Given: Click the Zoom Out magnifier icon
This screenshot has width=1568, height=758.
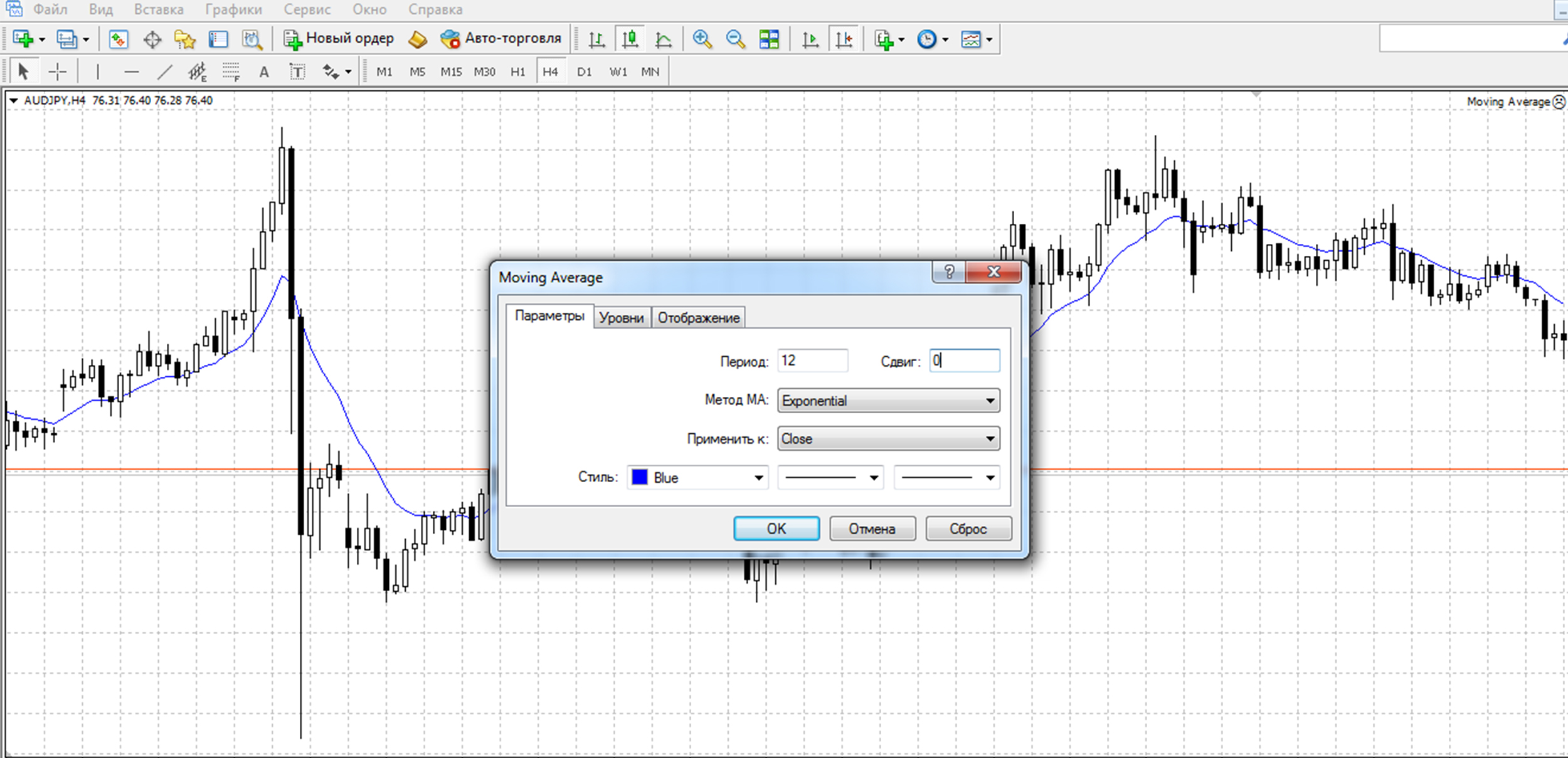Looking at the screenshot, I should [735, 39].
